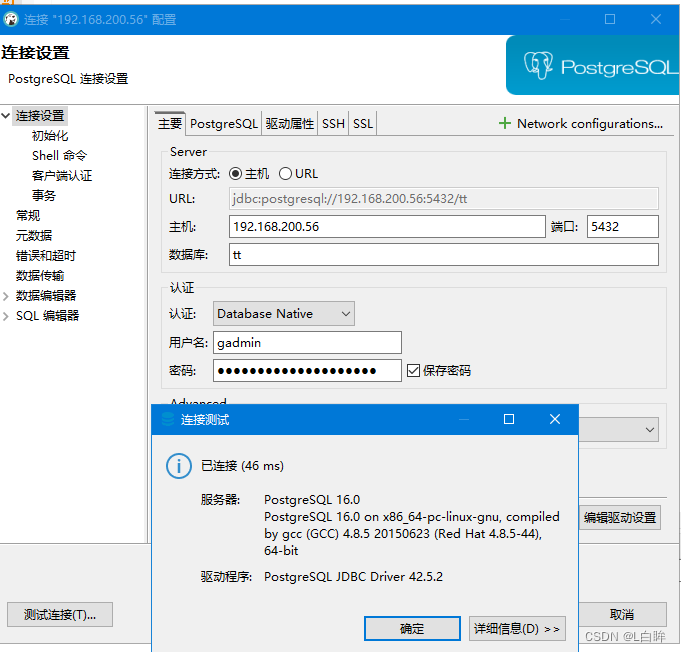Image resolution: width=681 pixels, height=652 pixels.
Task: Click the 取消 button
Action: pyautogui.click(x=622, y=614)
